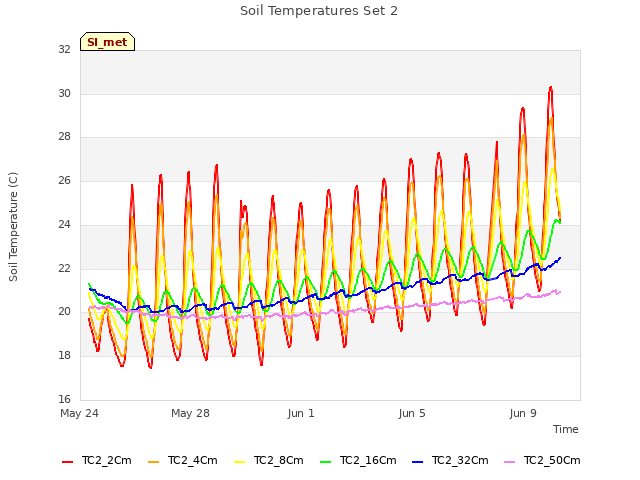This screenshot has width=640, height=480.
Task: Click the 20 y-axis tick label
Action: 64,311
